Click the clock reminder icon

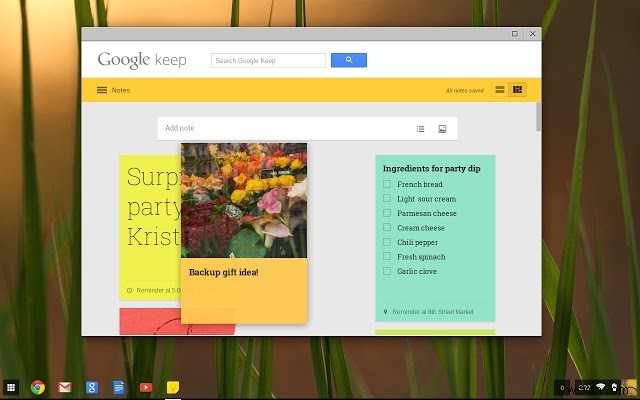tap(129, 291)
